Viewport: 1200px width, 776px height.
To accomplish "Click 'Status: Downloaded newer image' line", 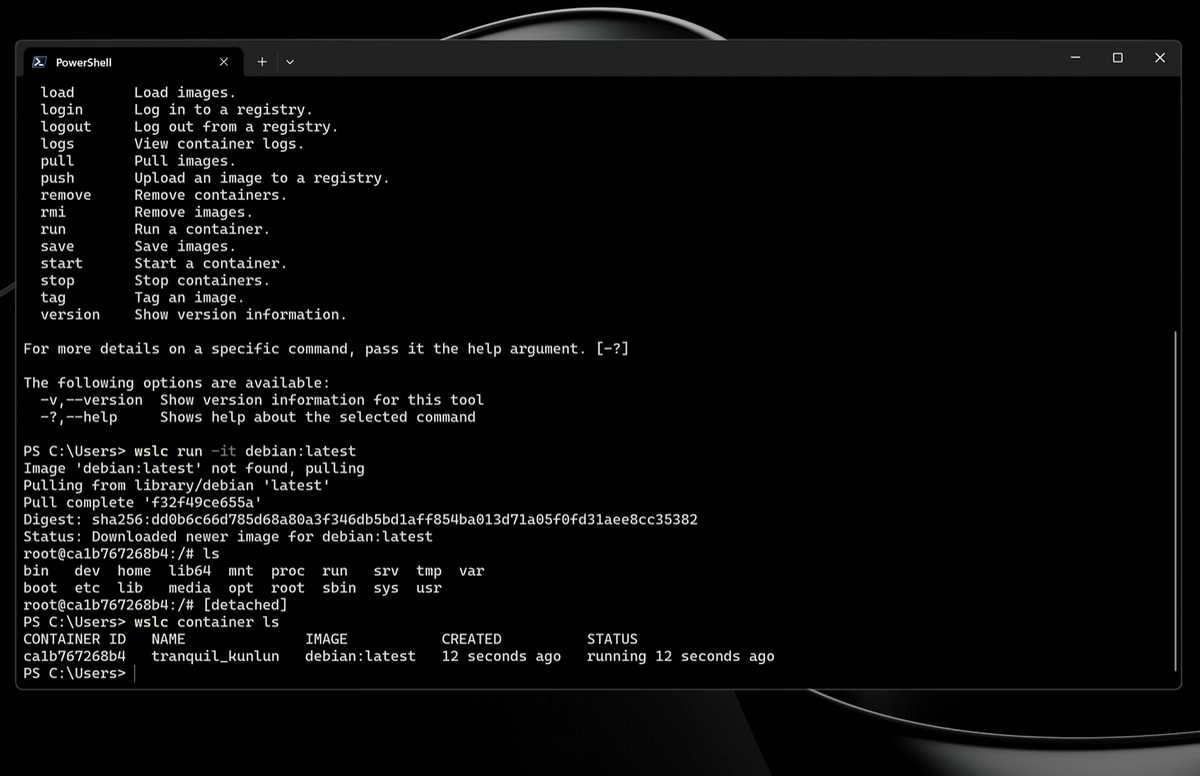I will (228, 536).
